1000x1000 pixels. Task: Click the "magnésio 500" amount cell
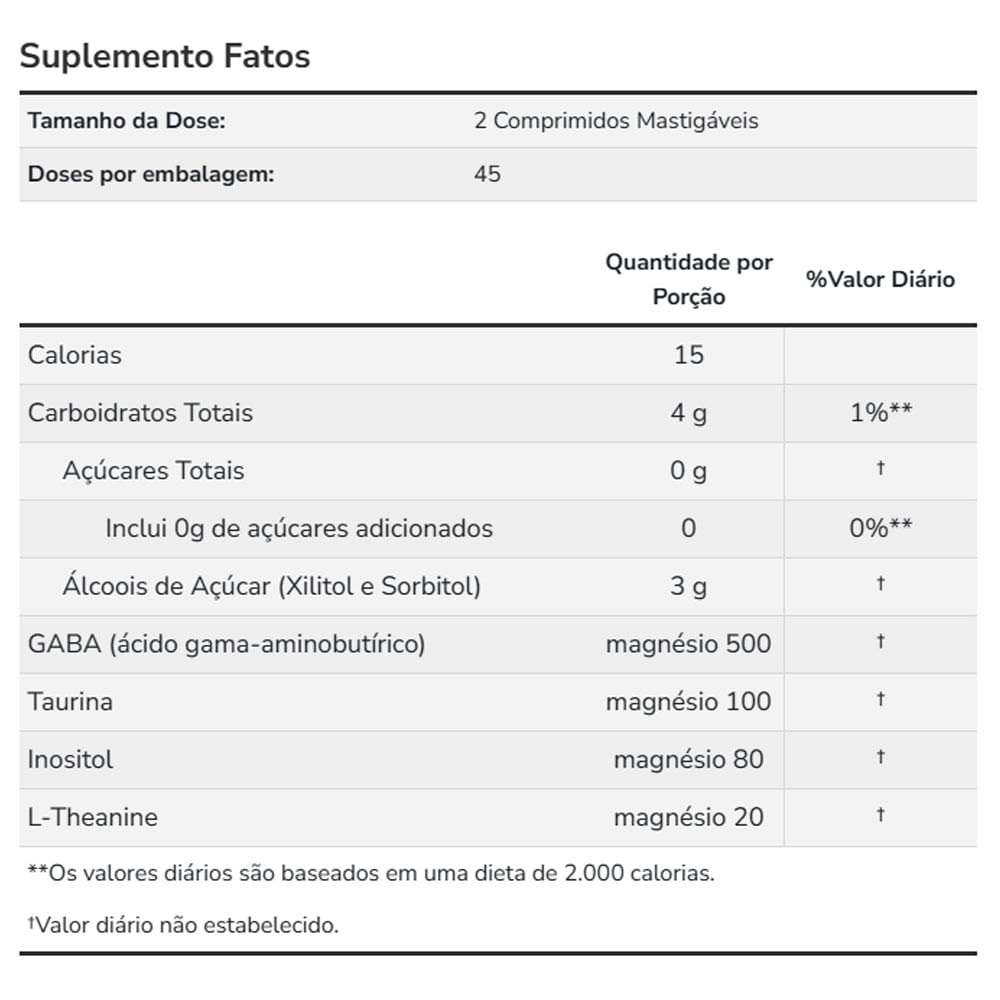(689, 644)
